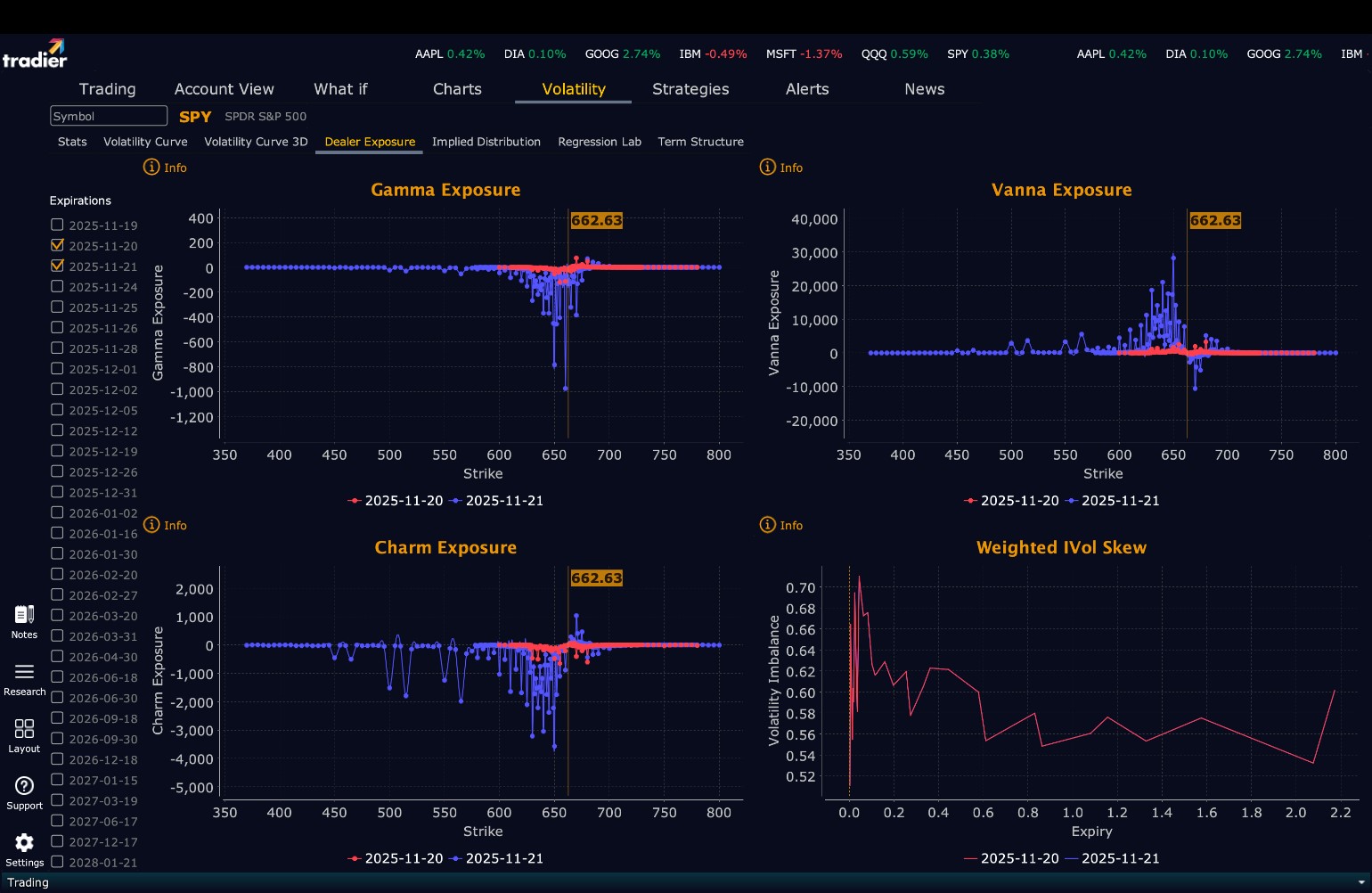Toggle 2025-11-20 series in Vanna Exposure legend
This screenshot has width=1372, height=893.
(x=1011, y=501)
